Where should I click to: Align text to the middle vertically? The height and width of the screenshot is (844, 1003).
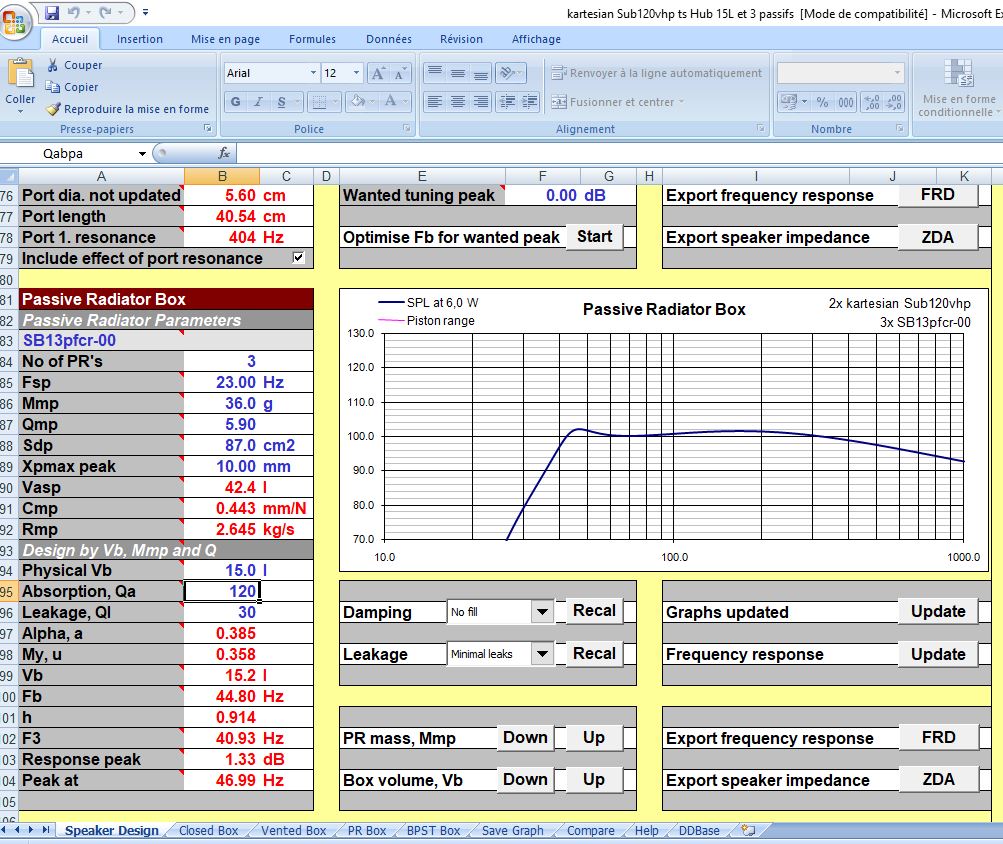[x=458, y=72]
